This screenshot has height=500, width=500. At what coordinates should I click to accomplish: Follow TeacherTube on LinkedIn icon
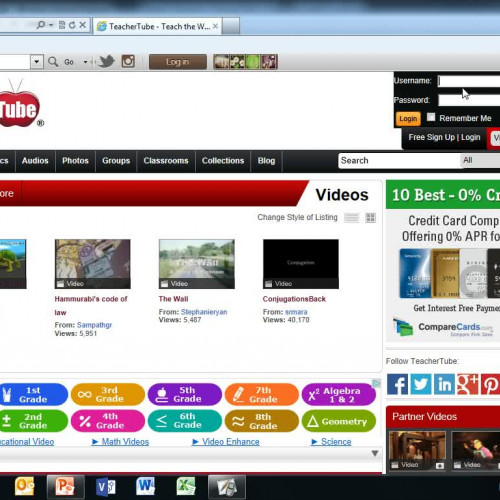[x=444, y=384]
